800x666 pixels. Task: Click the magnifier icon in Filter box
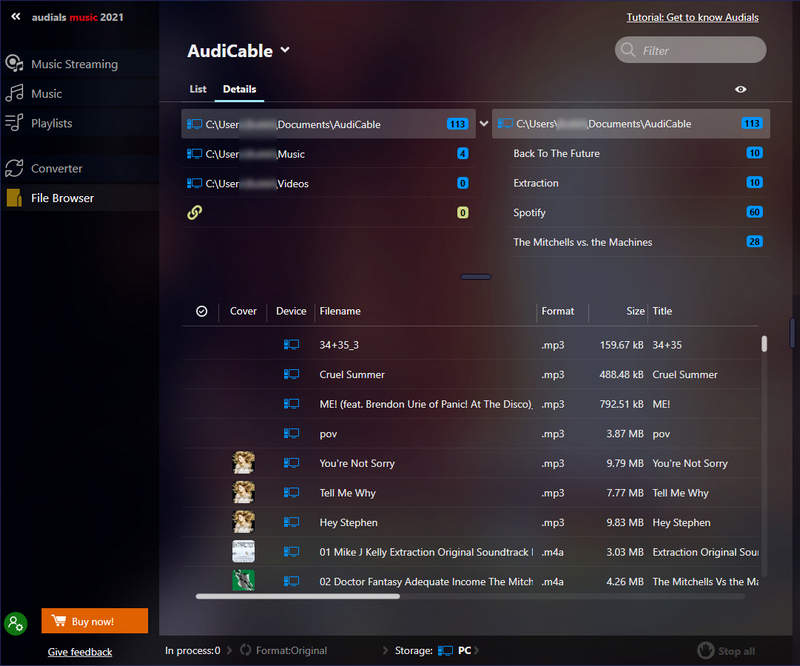click(628, 50)
